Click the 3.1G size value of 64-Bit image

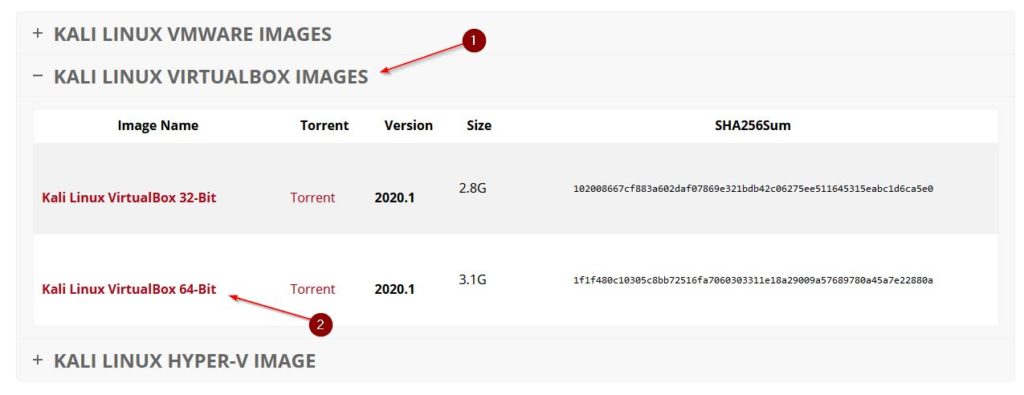(x=473, y=280)
